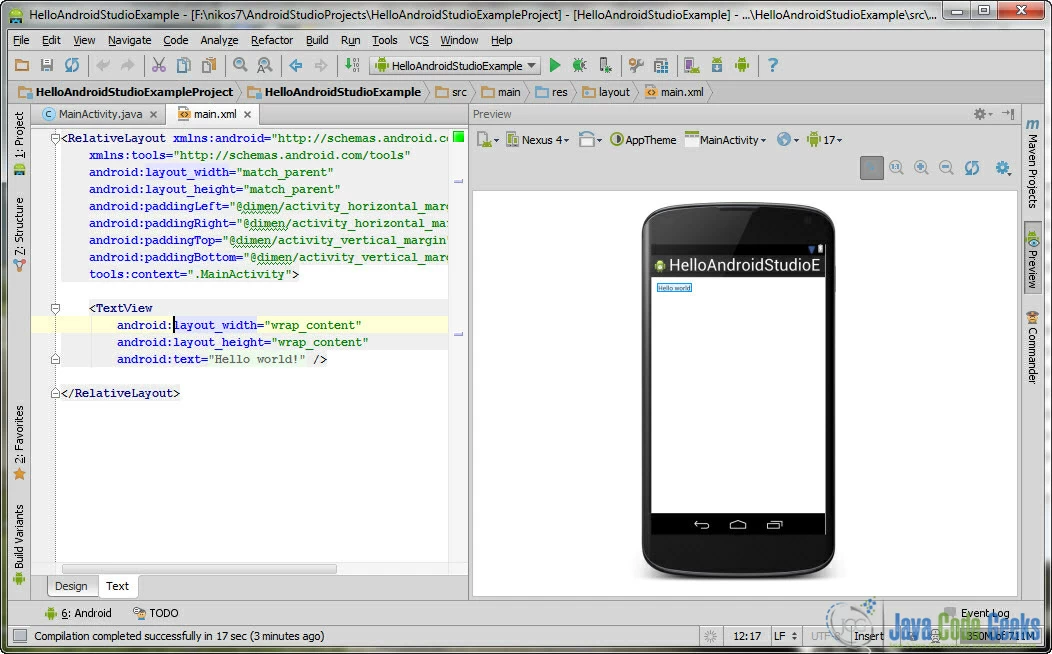Switch to the Design tab
The width and height of the screenshot is (1052, 654).
click(71, 586)
